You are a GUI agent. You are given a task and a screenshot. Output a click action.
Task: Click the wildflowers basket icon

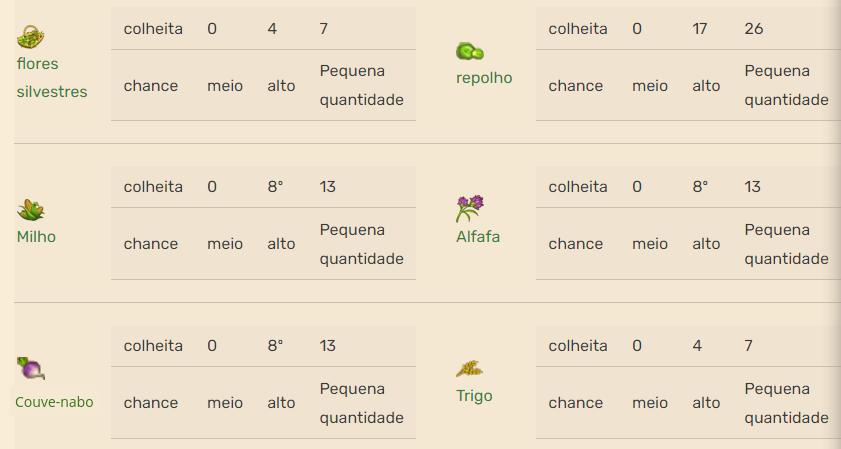(x=31, y=37)
